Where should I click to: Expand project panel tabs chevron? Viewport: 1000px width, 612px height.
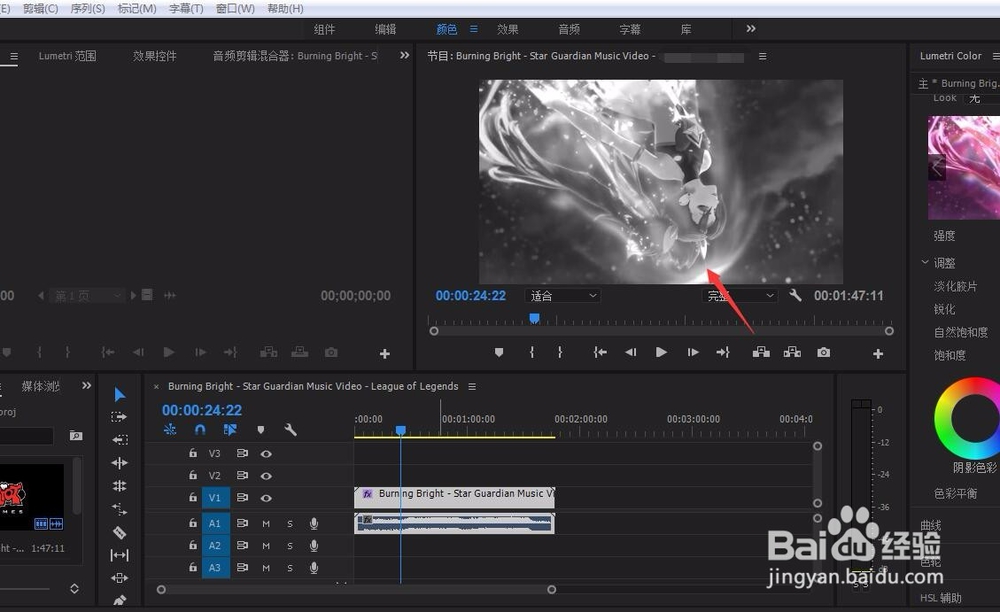tap(87, 386)
